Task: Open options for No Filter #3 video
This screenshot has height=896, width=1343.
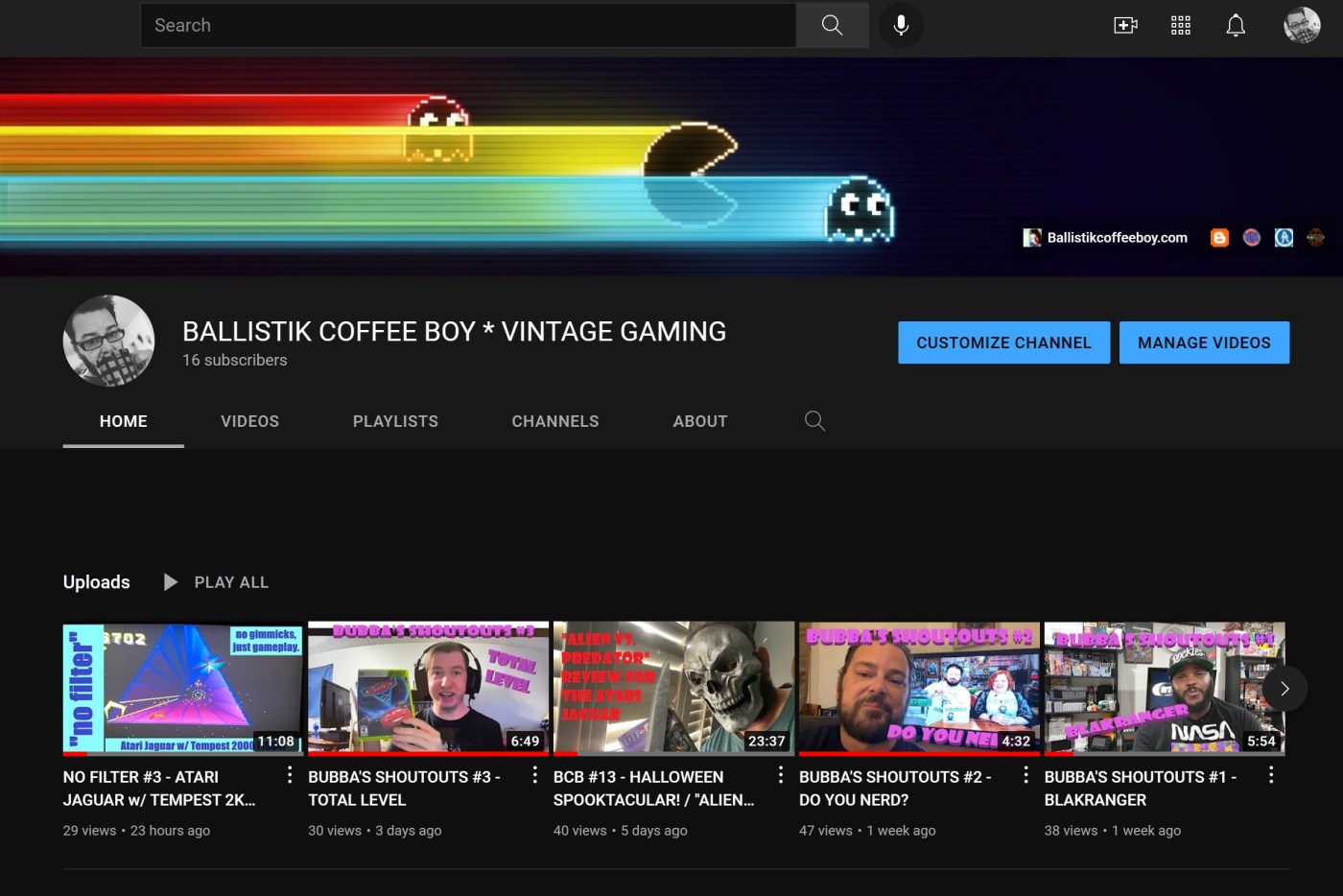Action: click(x=290, y=775)
